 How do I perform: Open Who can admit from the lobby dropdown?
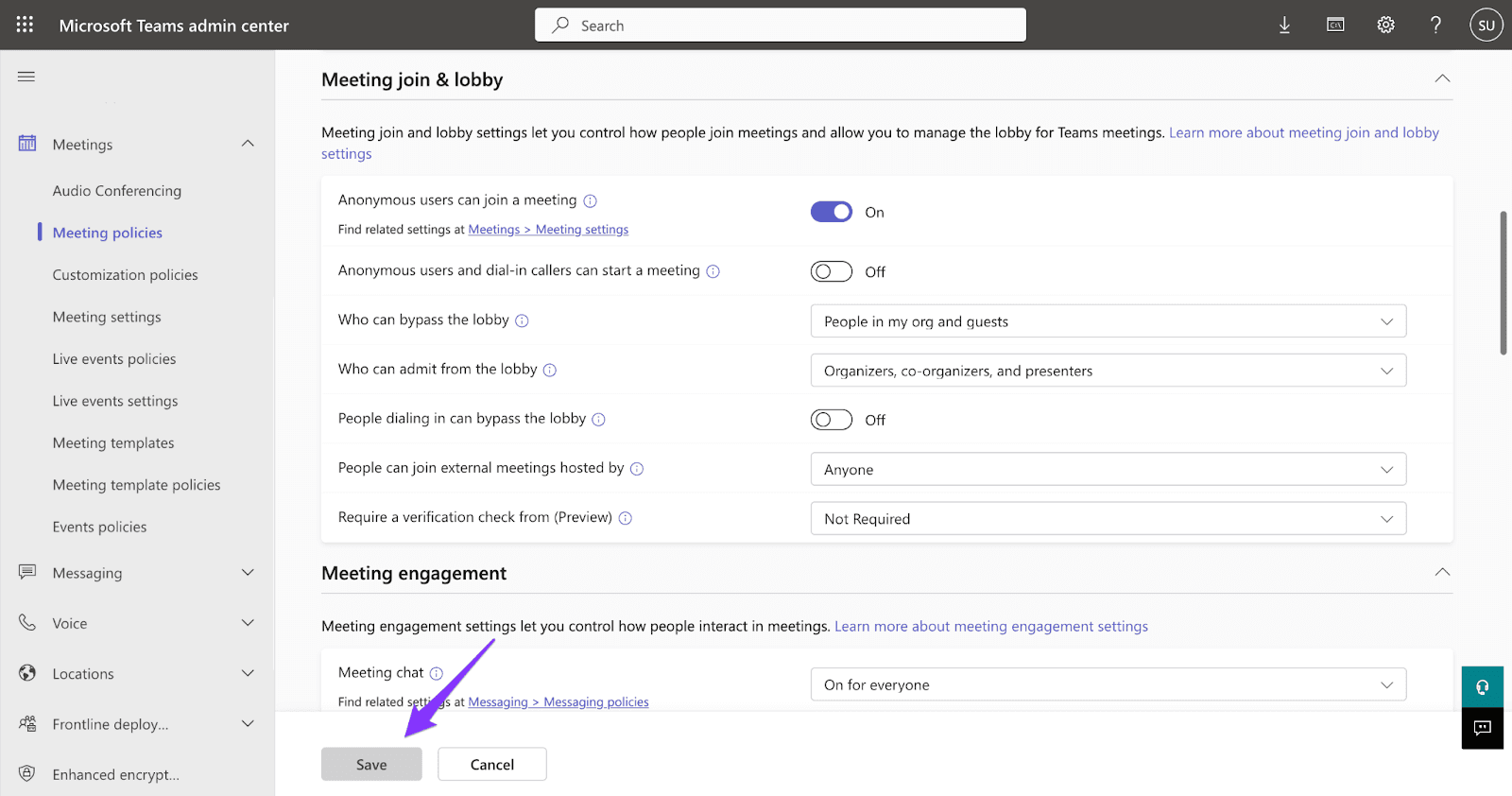1108,371
